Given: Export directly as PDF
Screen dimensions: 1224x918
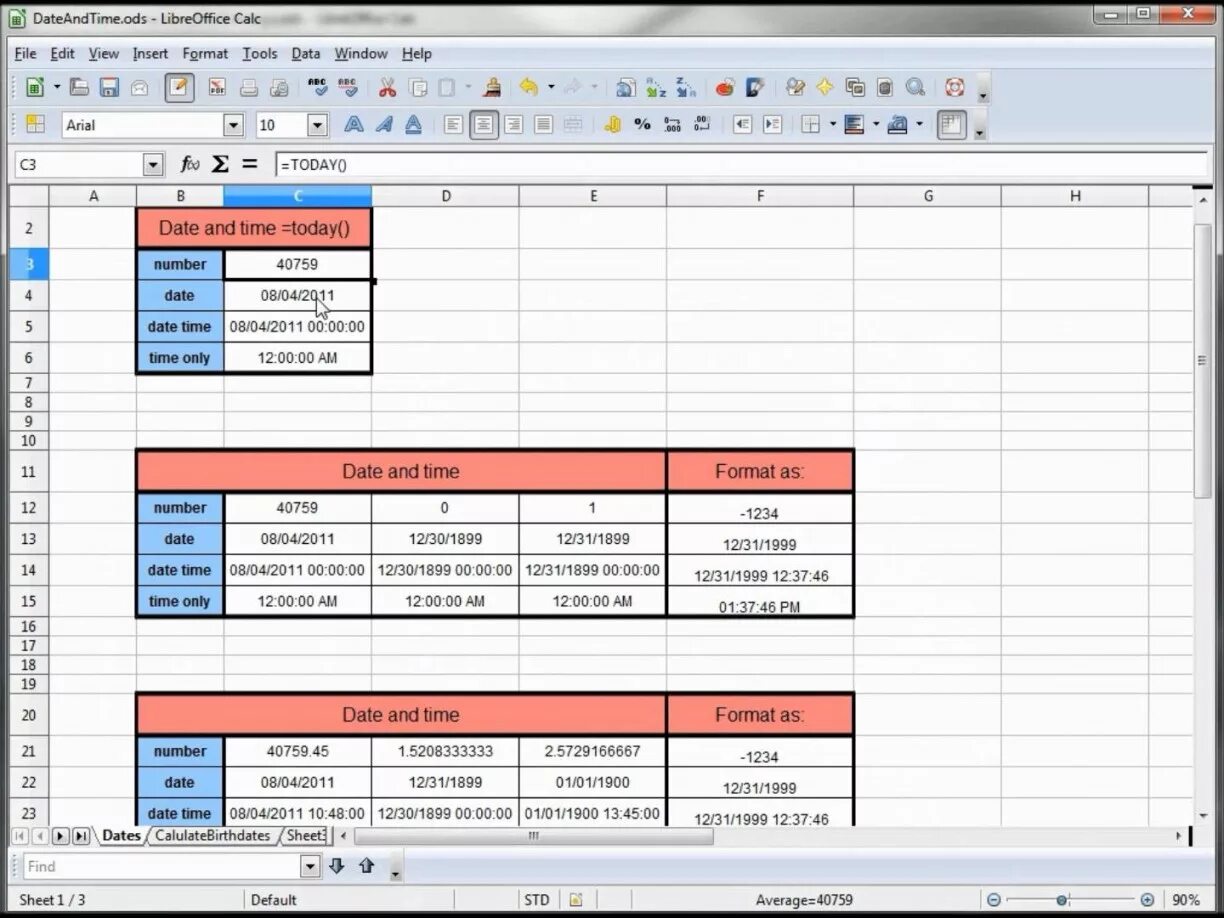Looking at the screenshot, I should tap(217, 87).
